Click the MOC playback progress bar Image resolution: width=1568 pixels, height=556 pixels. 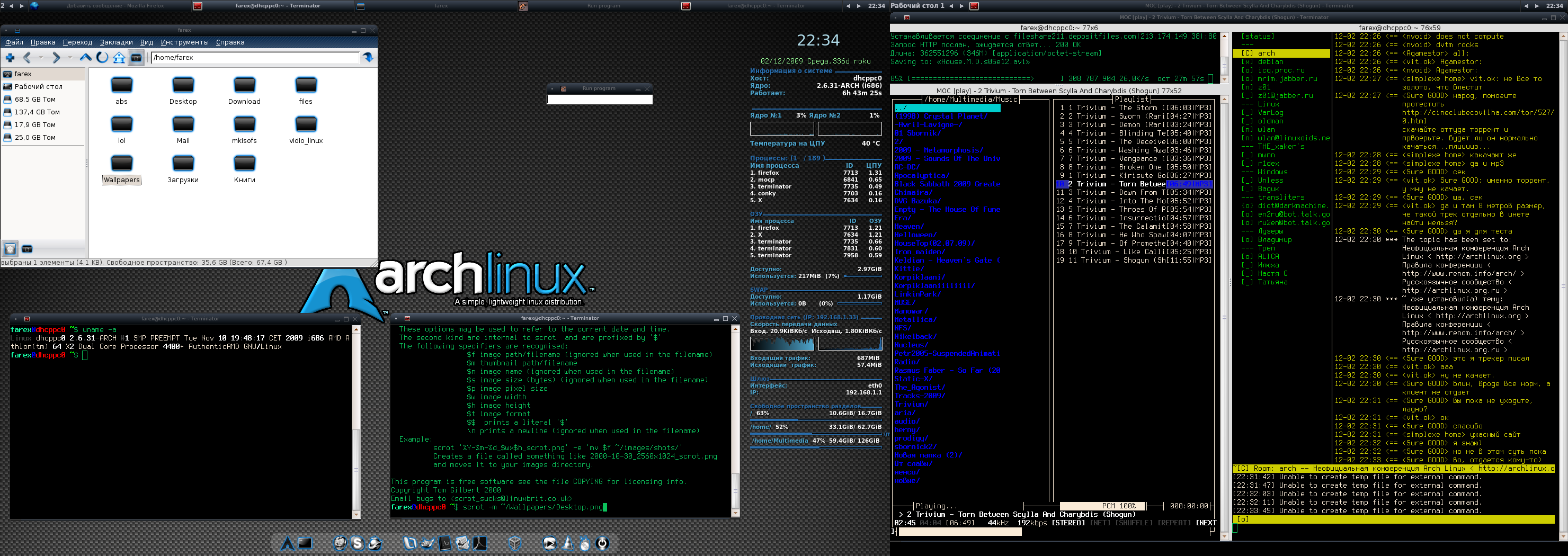point(1054,532)
